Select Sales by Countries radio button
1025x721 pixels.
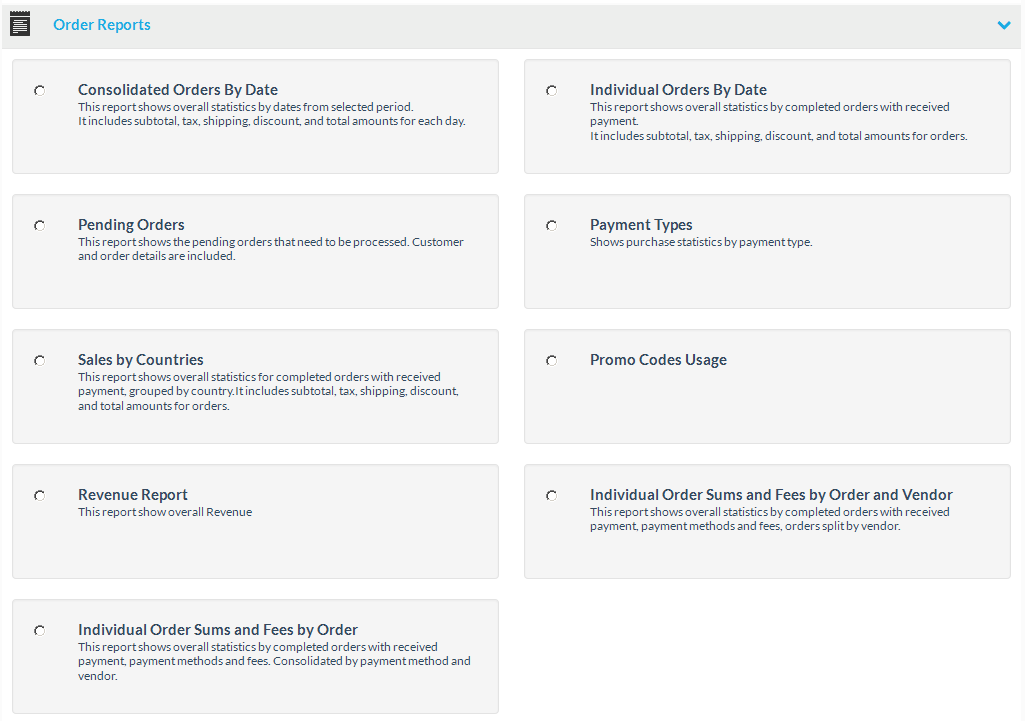click(x=40, y=361)
